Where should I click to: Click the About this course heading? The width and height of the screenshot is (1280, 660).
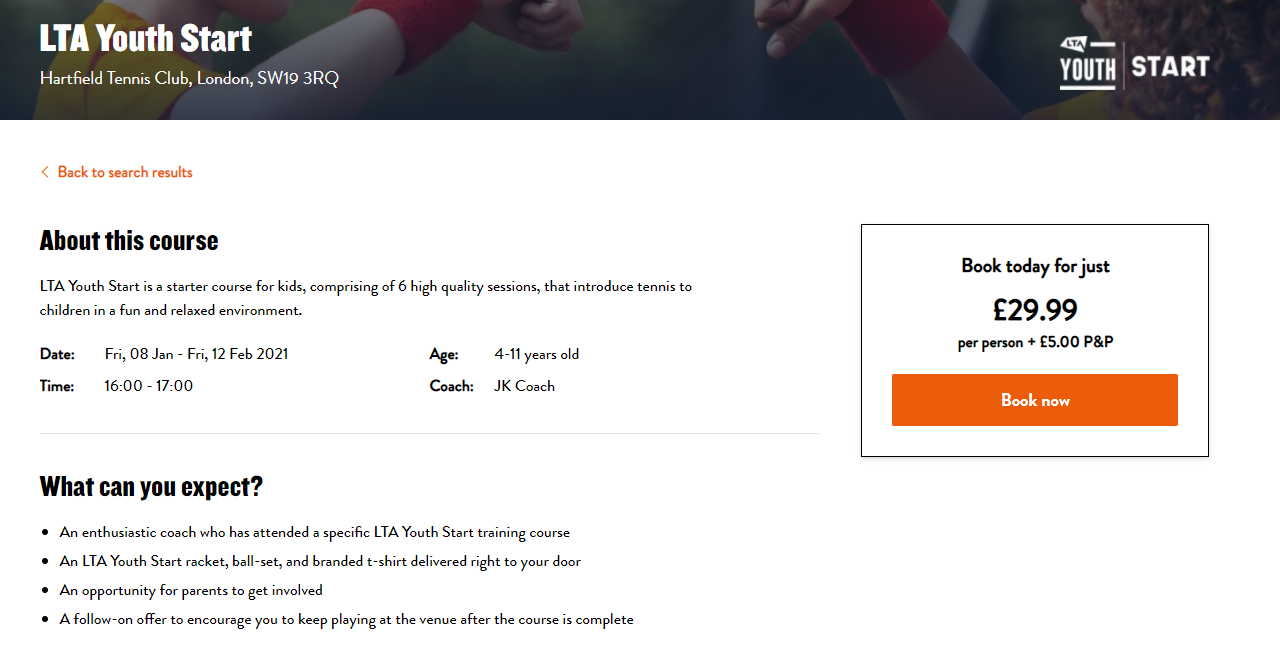tap(129, 241)
